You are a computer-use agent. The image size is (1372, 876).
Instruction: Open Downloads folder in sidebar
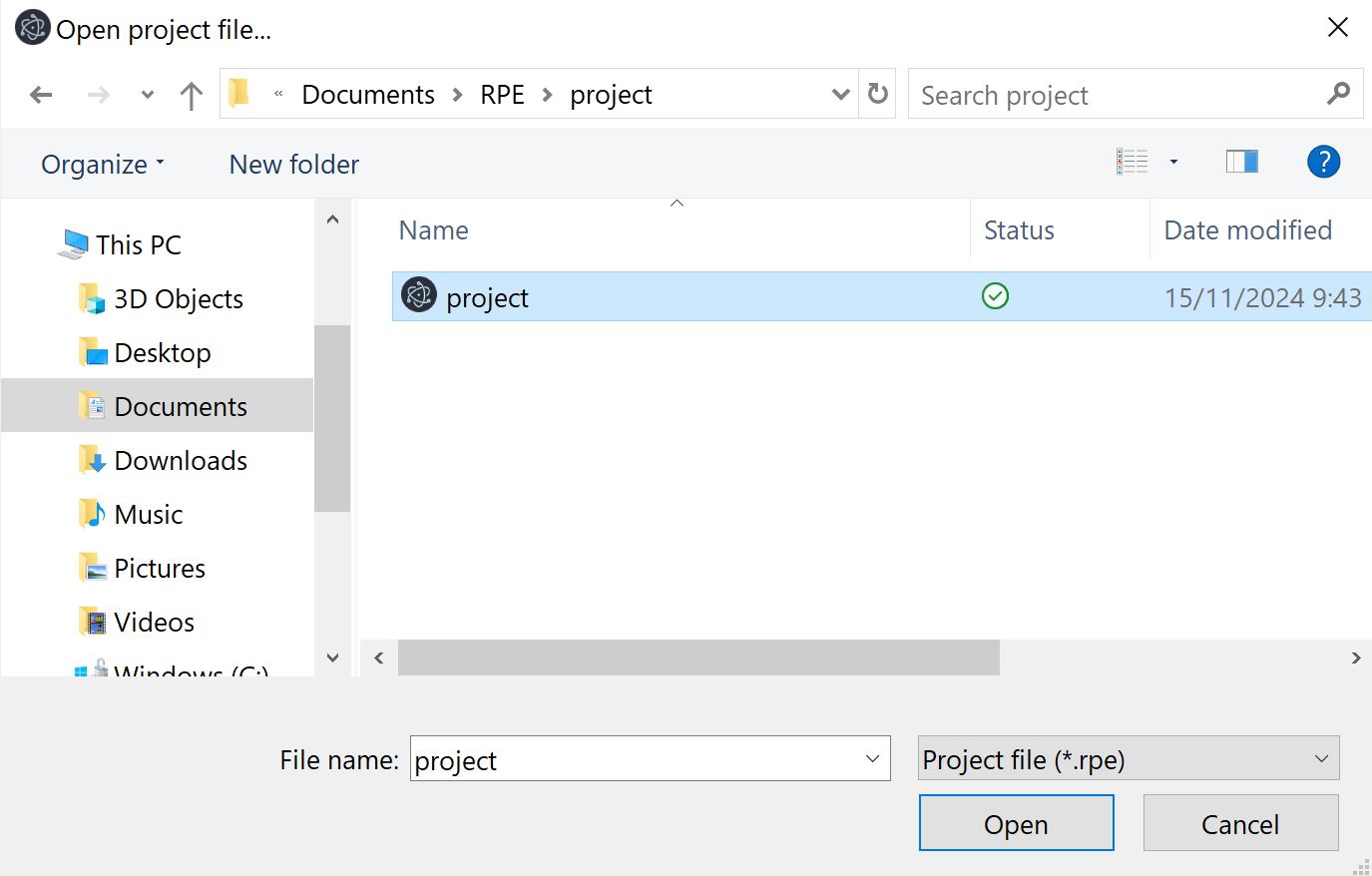[x=181, y=460]
